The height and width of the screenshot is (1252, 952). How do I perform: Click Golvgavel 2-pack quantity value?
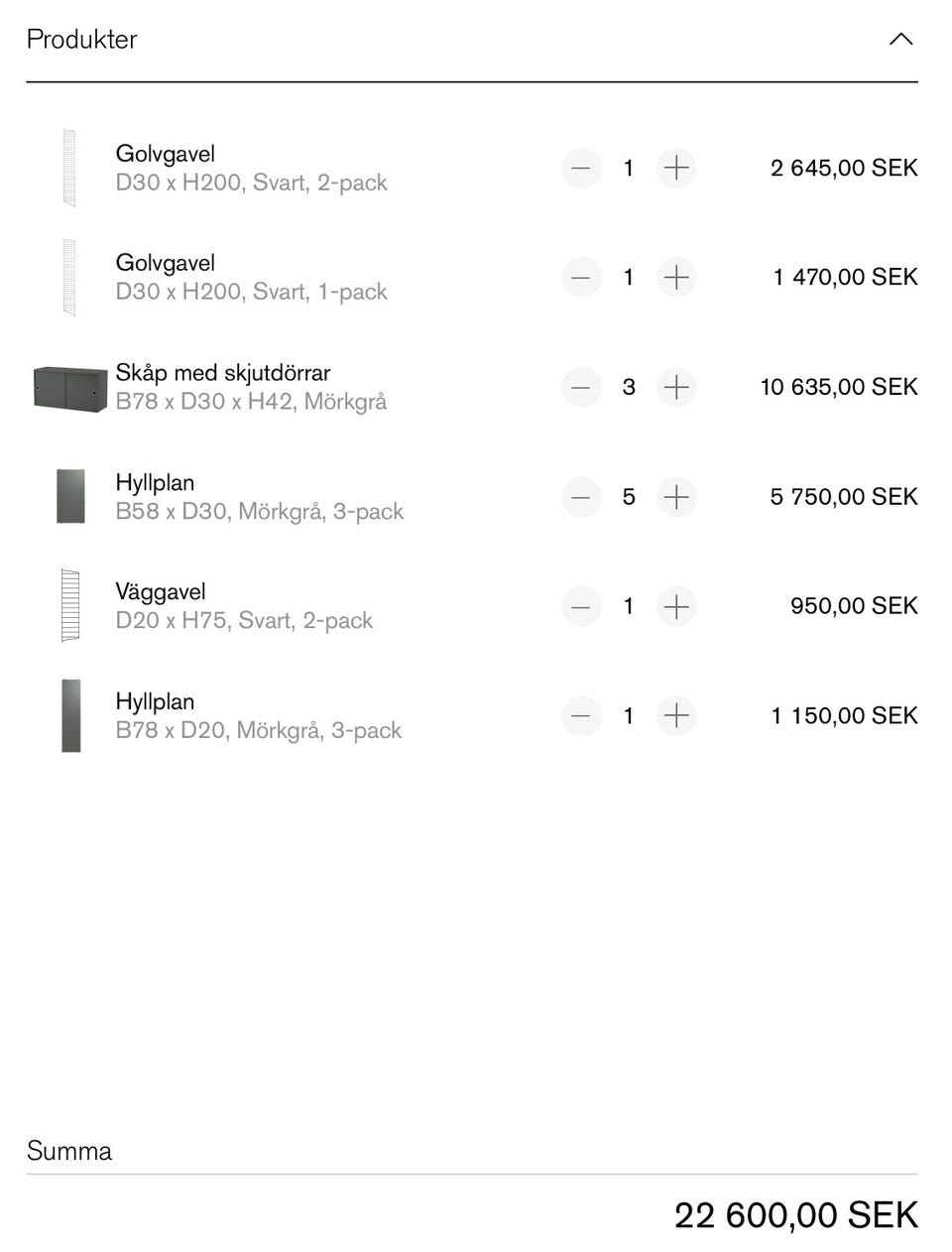pos(629,168)
